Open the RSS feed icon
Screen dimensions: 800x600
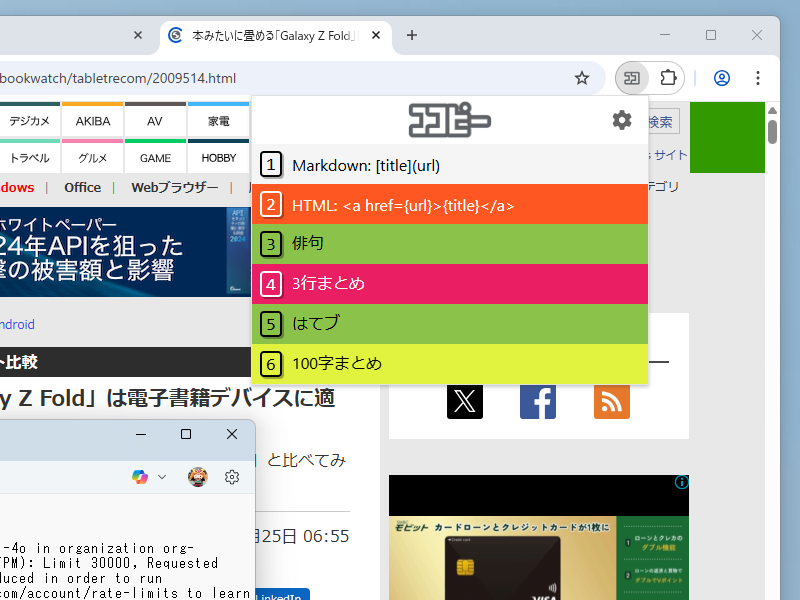(611, 402)
